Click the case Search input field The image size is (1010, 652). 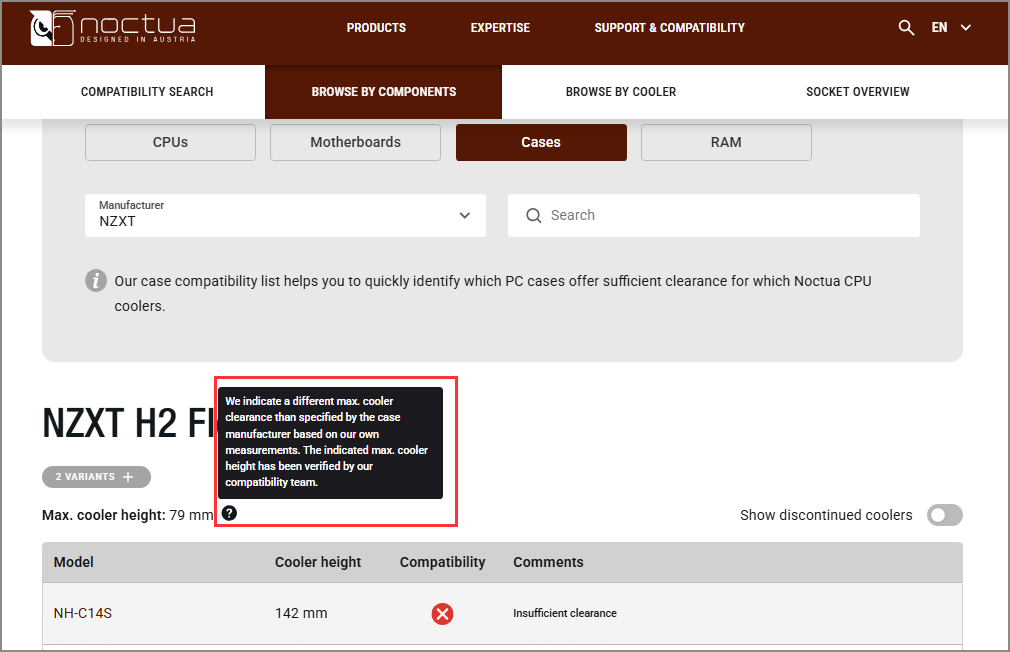pos(714,215)
